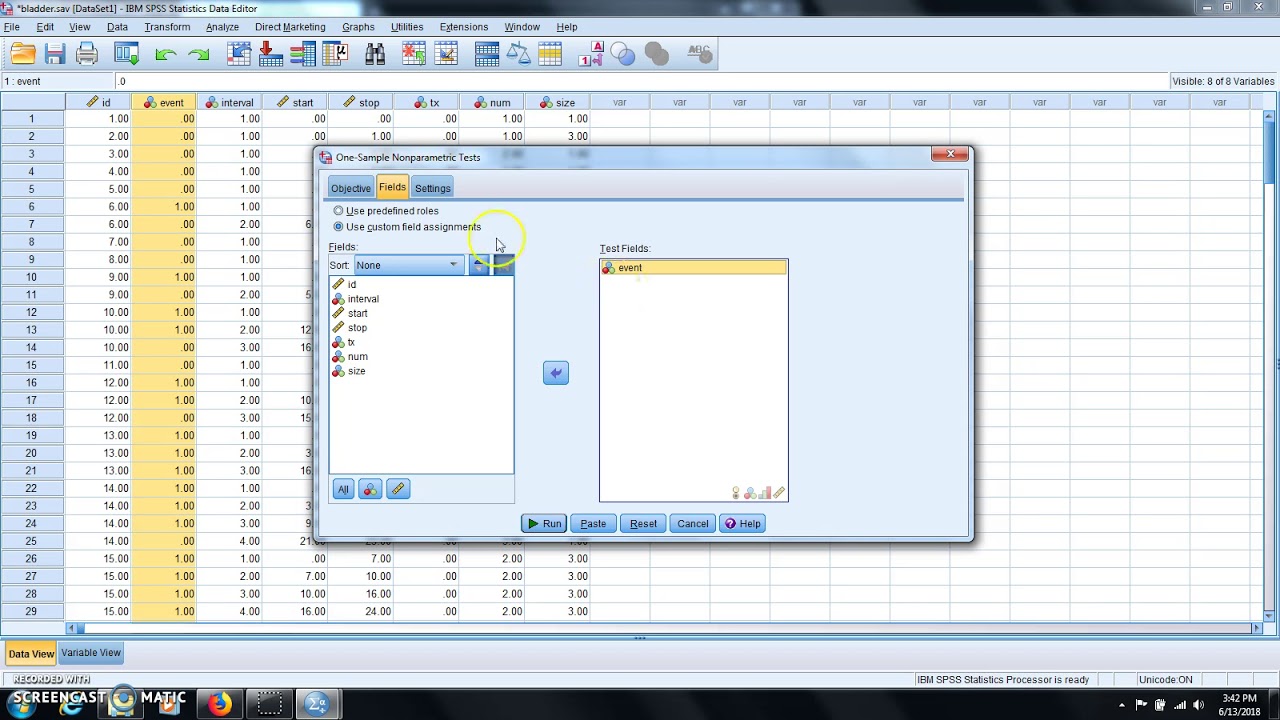
Task: Select the tx field in Fields list
Action: coord(421,342)
